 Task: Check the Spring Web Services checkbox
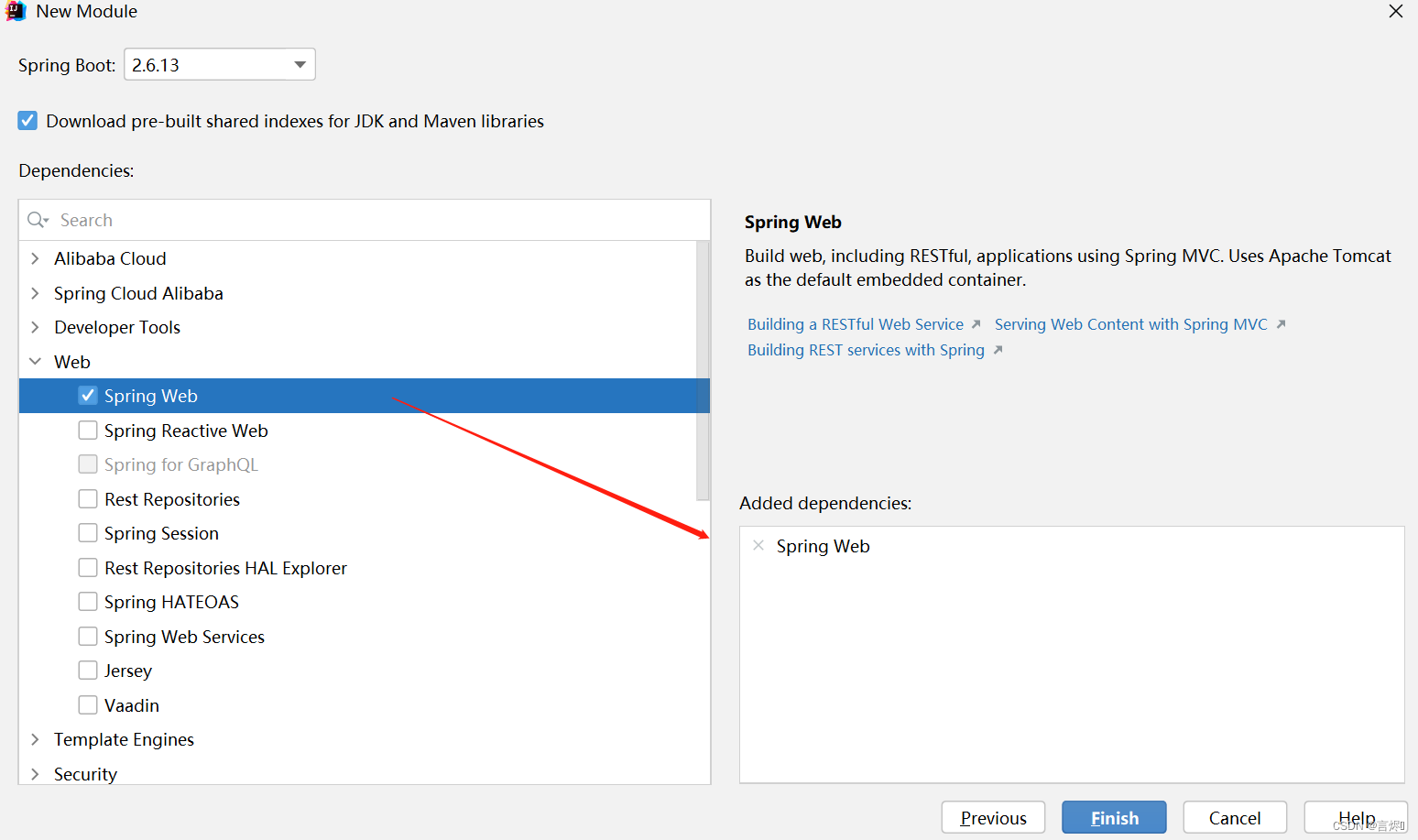pyautogui.click(x=88, y=637)
